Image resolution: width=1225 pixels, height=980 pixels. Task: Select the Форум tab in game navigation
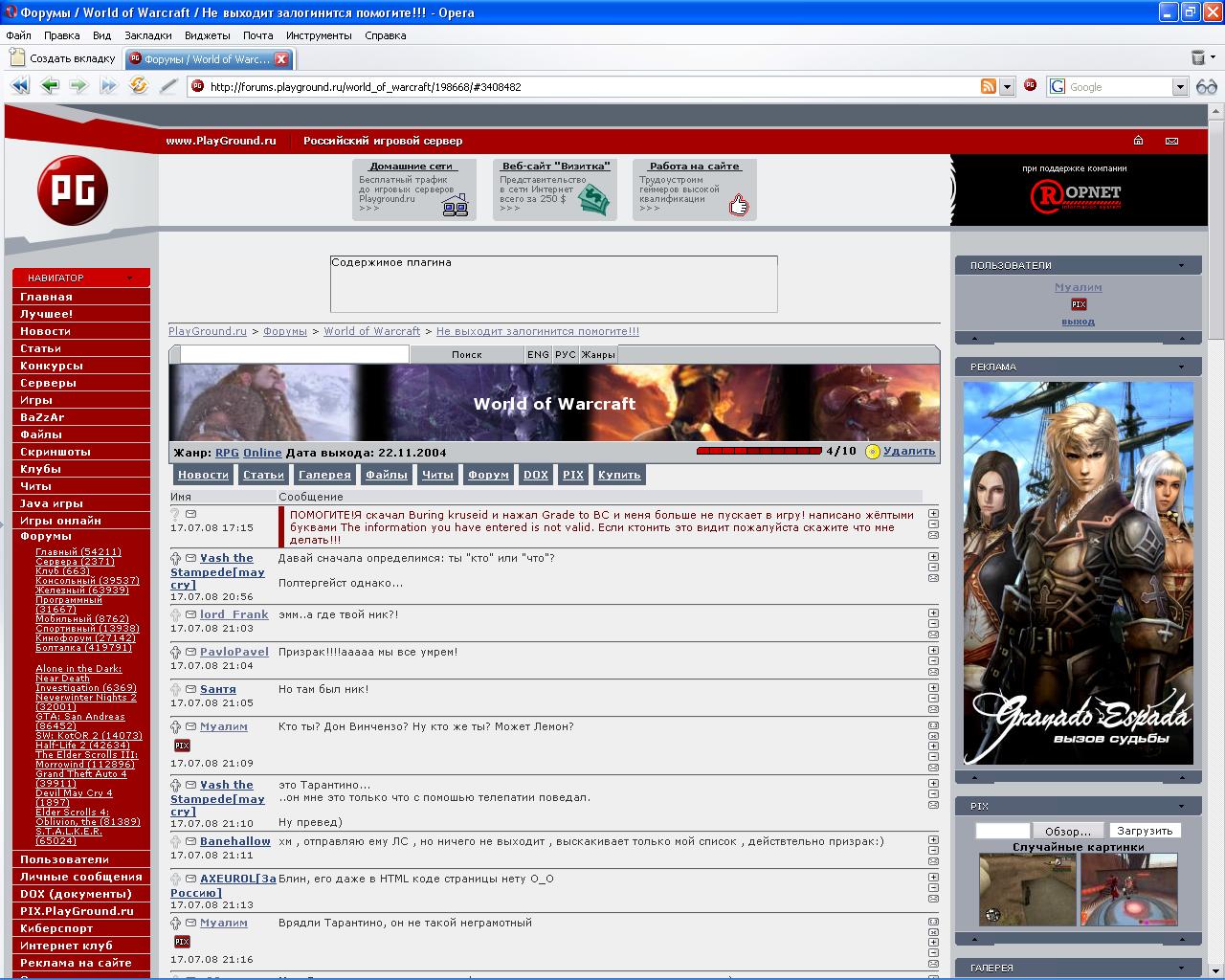pyautogui.click(x=488, y=475)
